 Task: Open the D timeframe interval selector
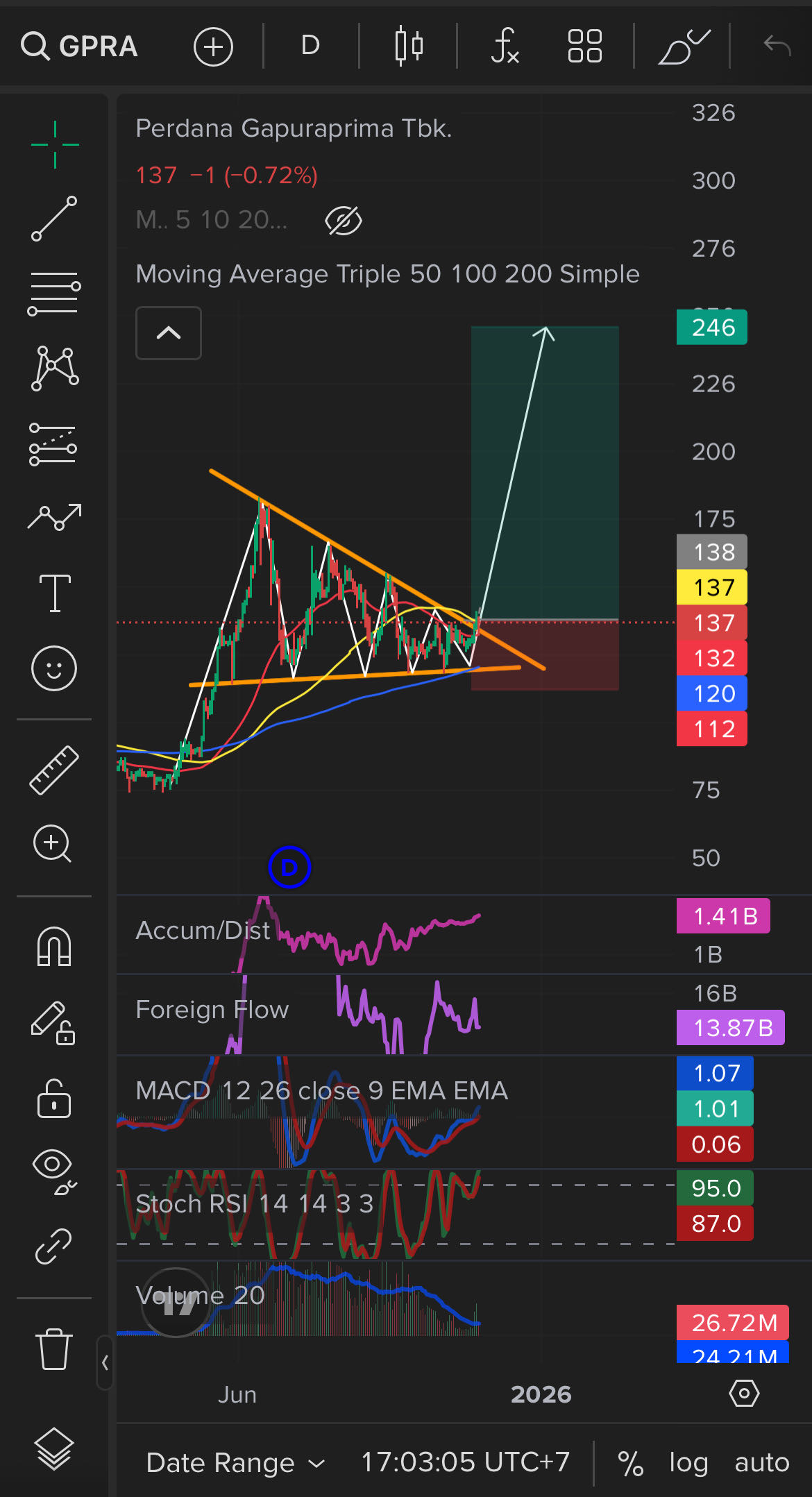tap(310, 46)
